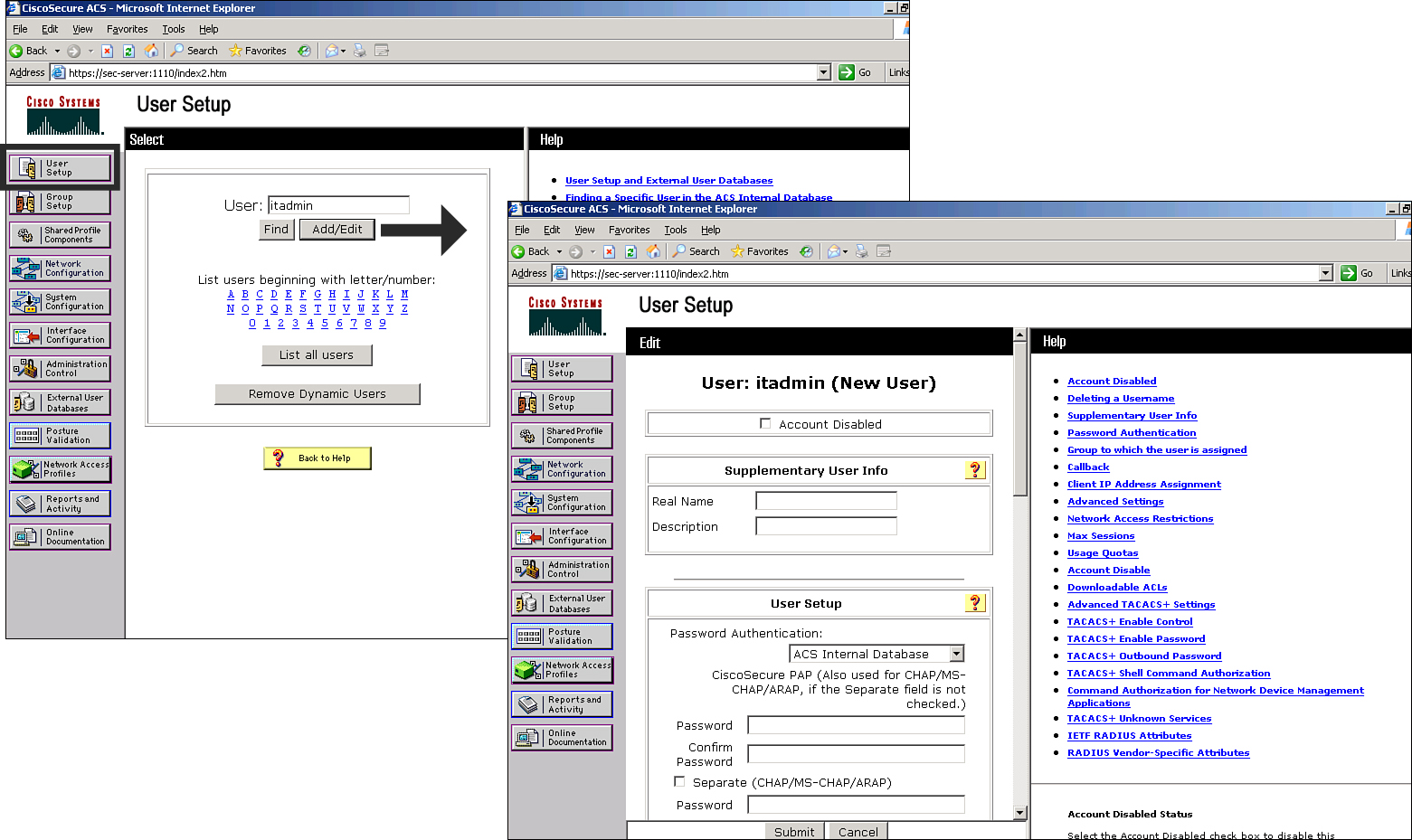
Task: Open Back button history dropdown front window
Action: [x=559, y=251]
